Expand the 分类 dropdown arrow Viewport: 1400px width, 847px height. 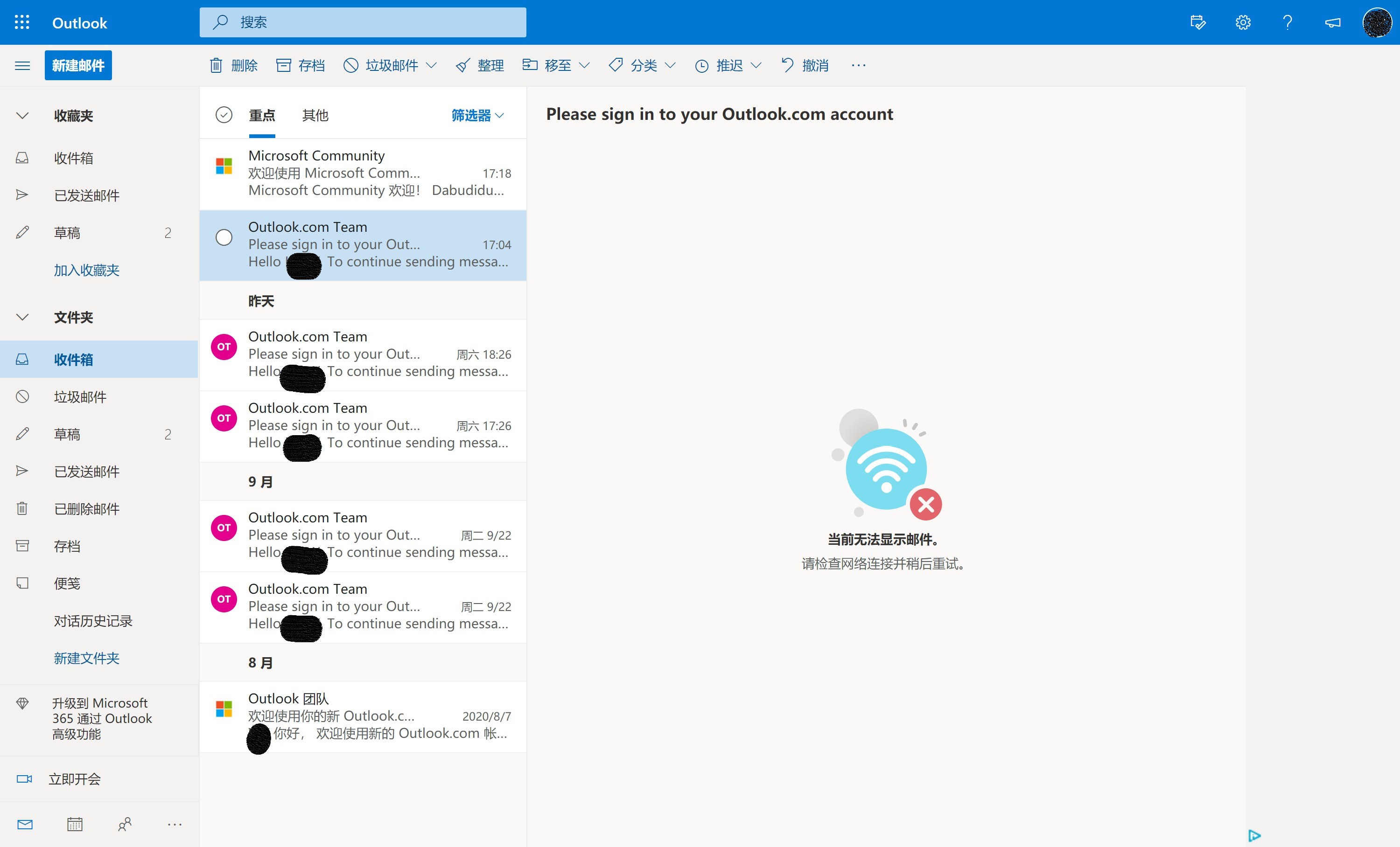click(x=670, y=65)
